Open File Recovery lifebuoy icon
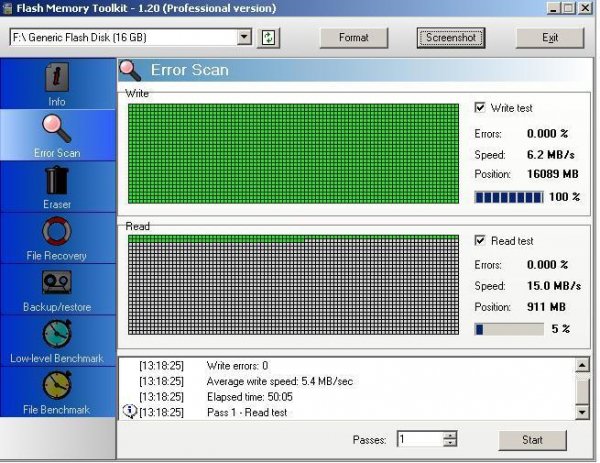The height and width of the screenshot is (463, 600). (57, 232)
